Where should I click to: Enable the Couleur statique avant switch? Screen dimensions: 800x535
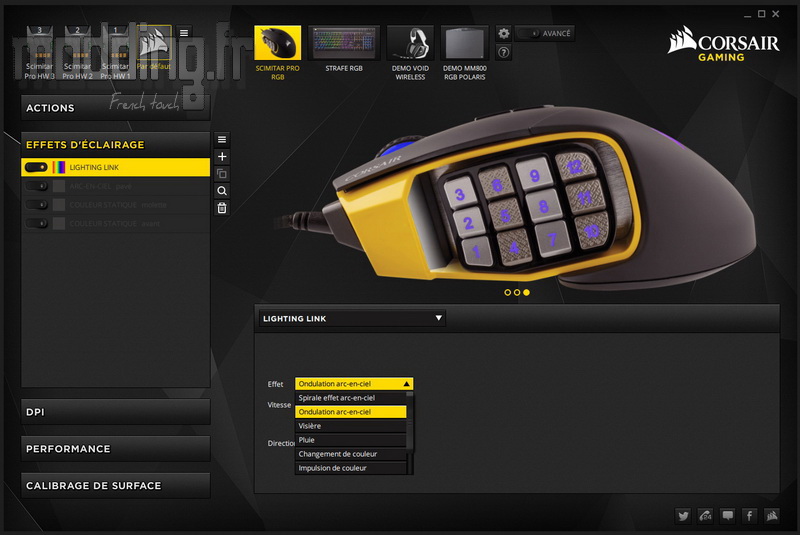coord(36,223)
